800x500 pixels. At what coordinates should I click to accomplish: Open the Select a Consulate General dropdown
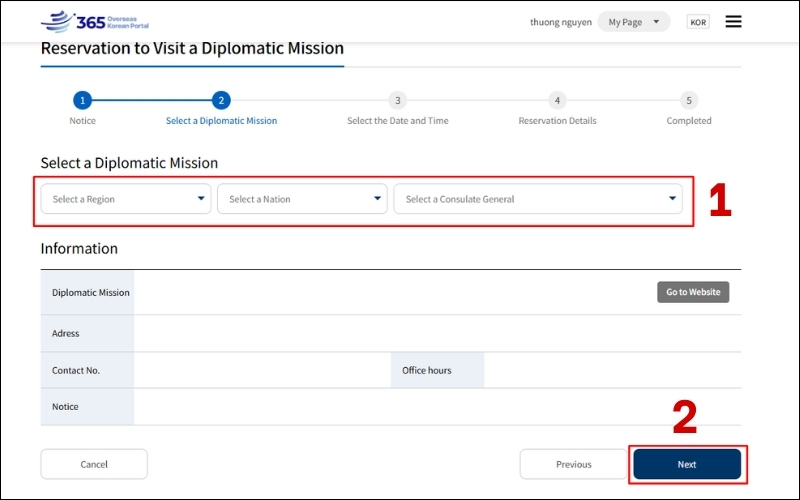coord(538,199)
